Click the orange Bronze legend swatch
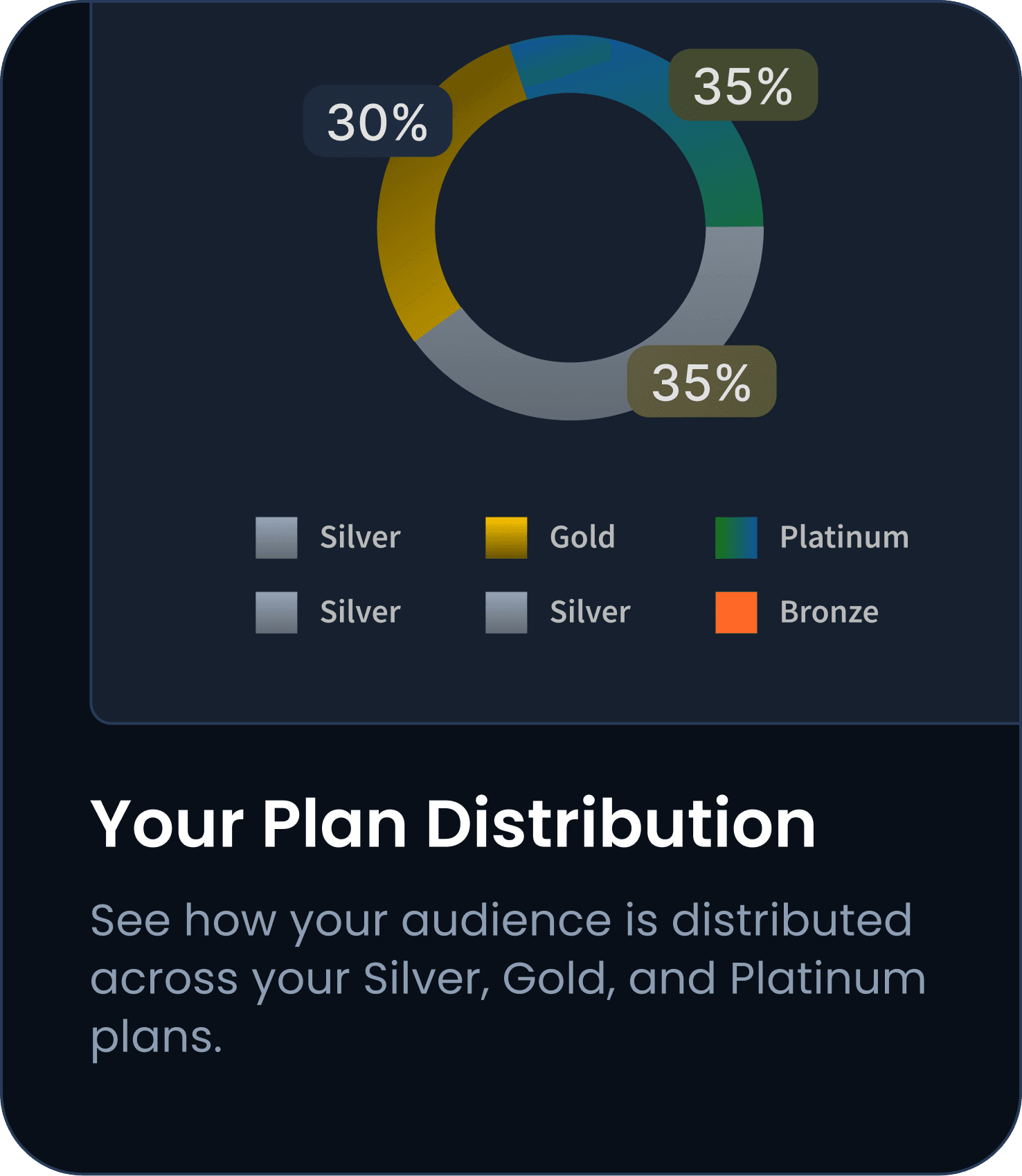The width and height of the screenshot is (1022, 1176). pyautogui.click(x=736, y=612)
